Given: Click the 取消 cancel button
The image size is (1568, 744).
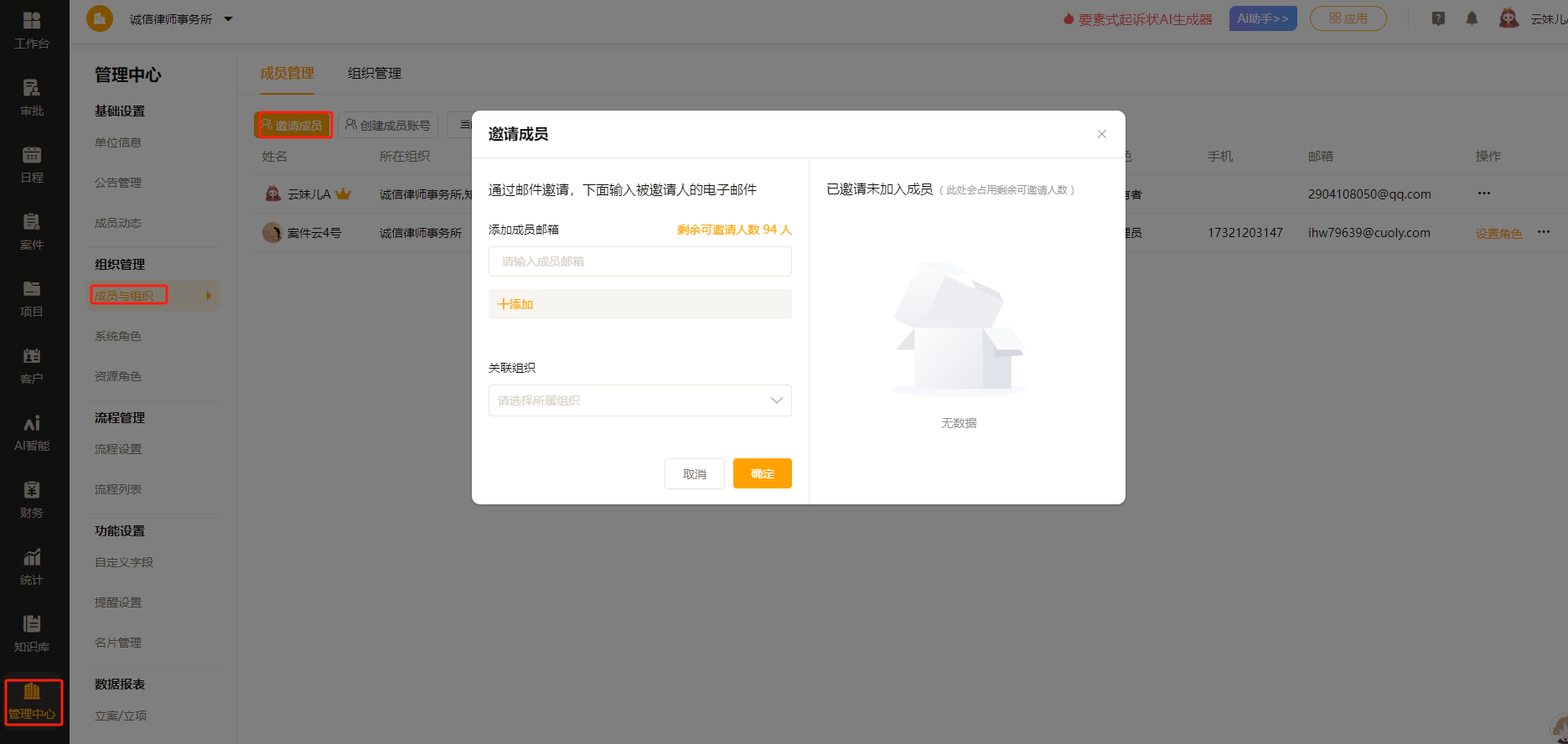Looking at the screenshot, I should 694,474.
